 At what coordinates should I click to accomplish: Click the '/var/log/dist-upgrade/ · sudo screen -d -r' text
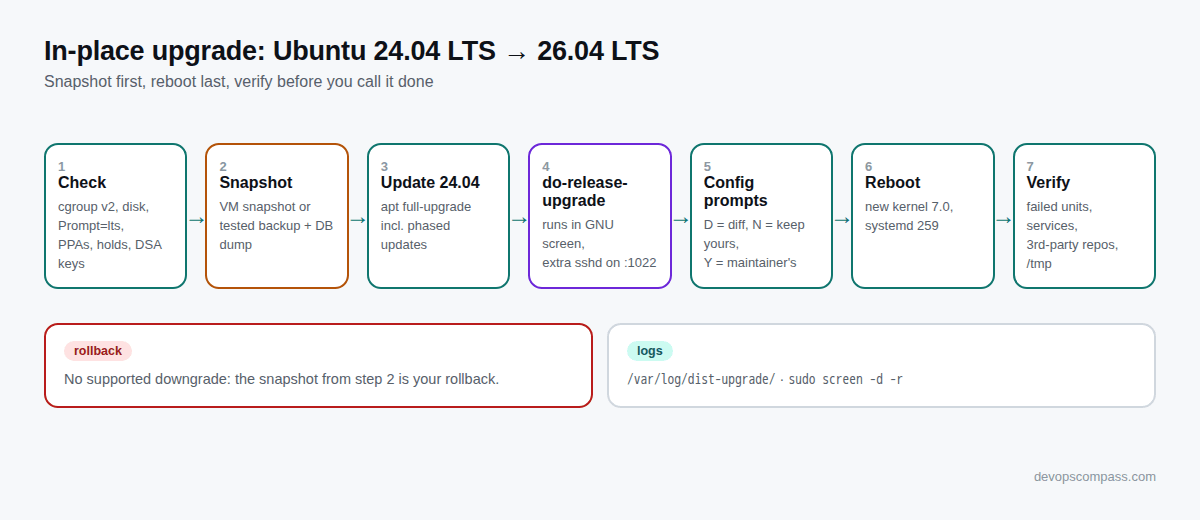tap(765, 379)
